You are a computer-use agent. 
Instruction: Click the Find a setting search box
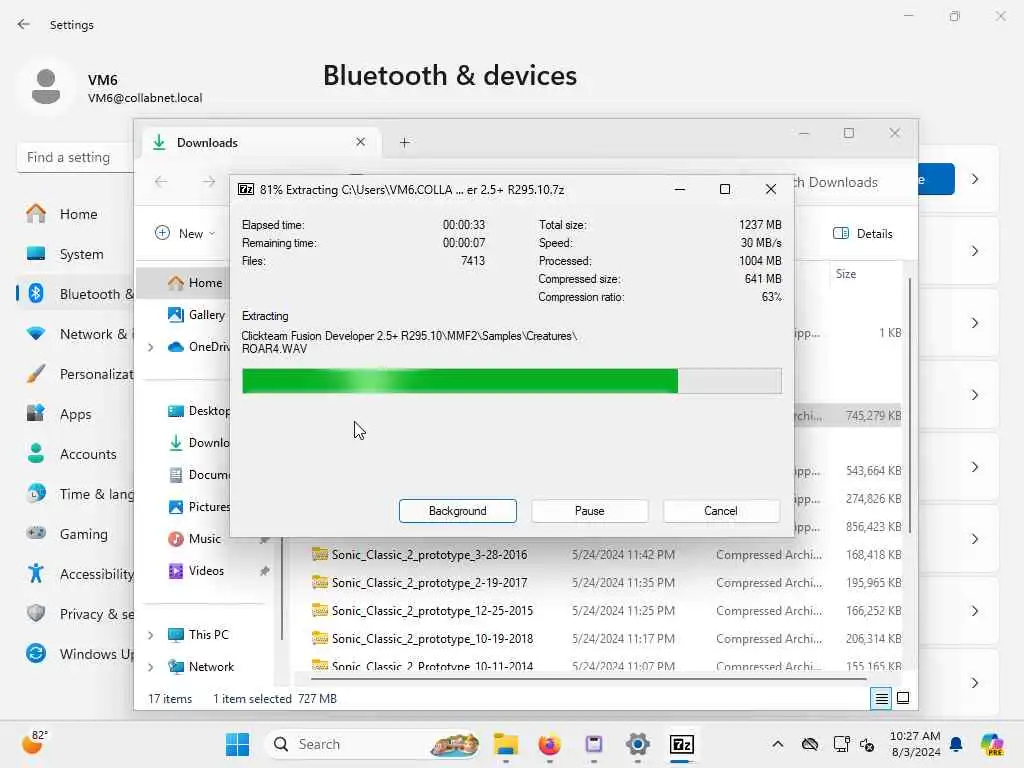tap(75, 157)
